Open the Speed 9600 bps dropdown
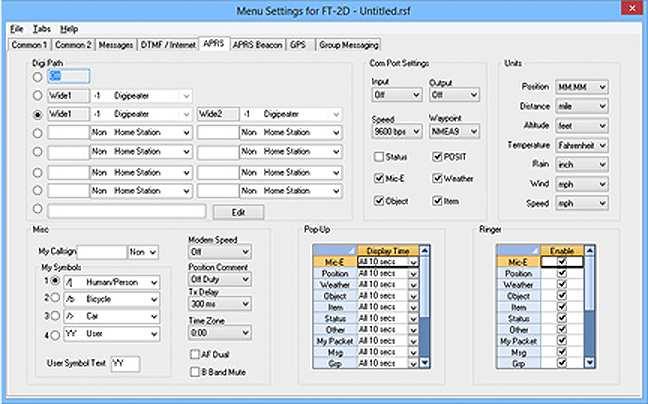 coord(397,132)
